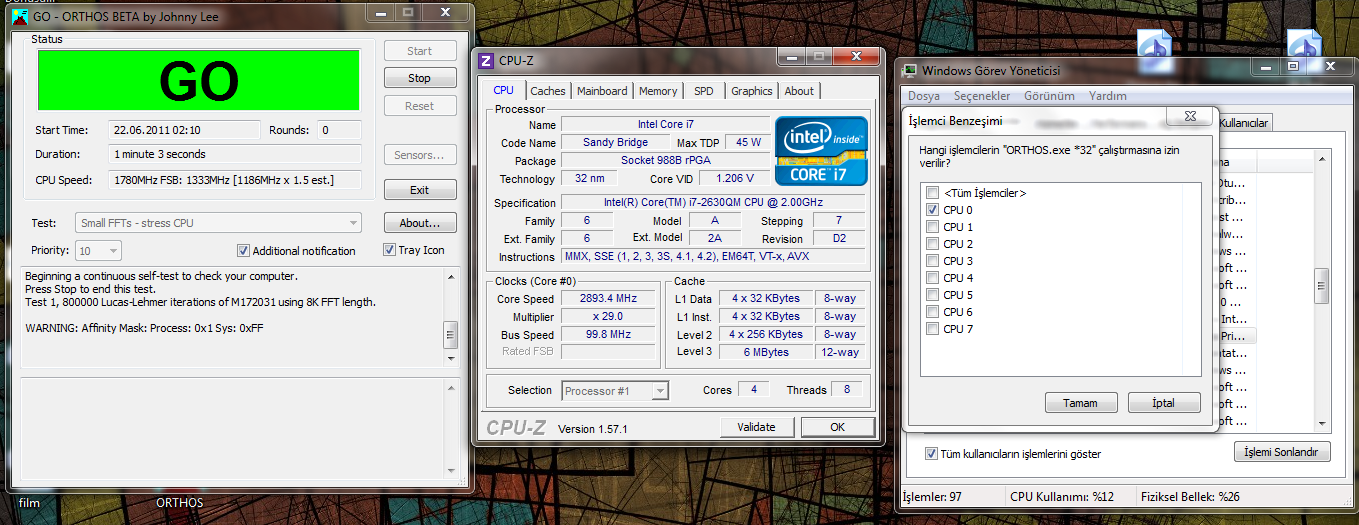
Task: Open the Görünüm menu in Task Manager
Action: 1049,96
